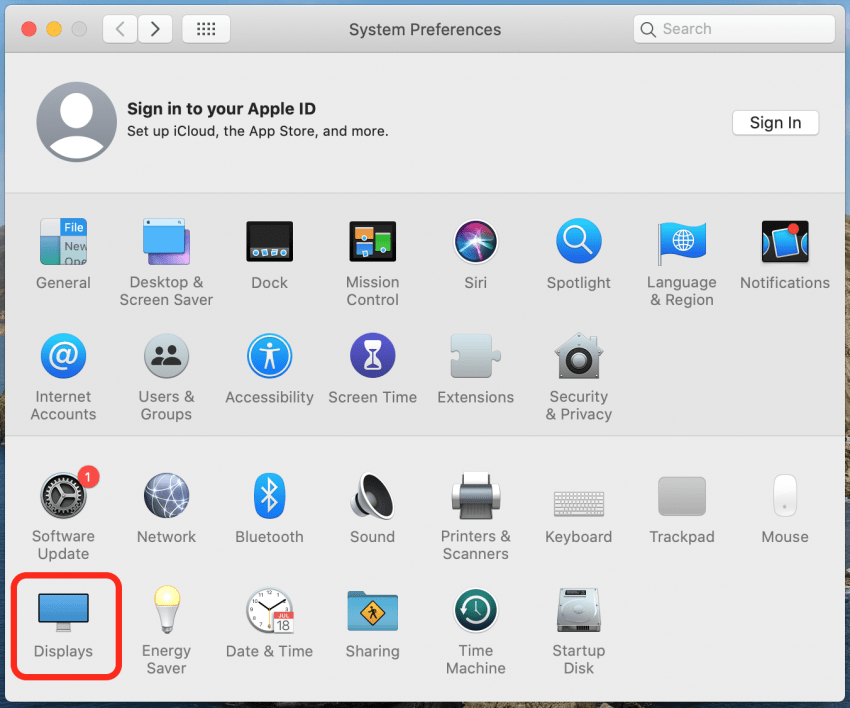Open Energy Saver preferences
850x708 pixels.
tap(166, 610)
